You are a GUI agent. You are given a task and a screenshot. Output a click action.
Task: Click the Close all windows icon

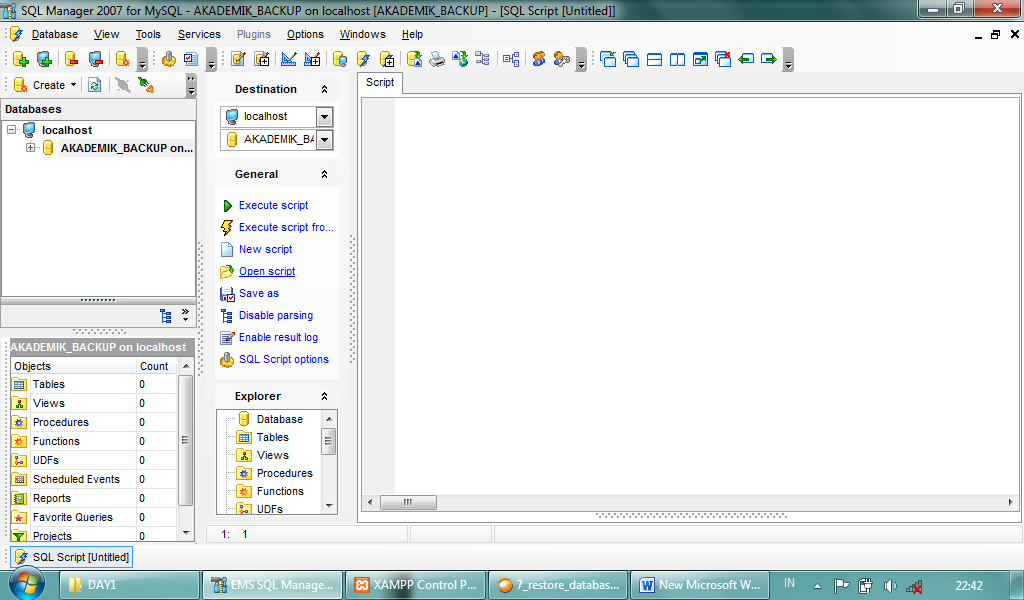click(x=723, y=59)
